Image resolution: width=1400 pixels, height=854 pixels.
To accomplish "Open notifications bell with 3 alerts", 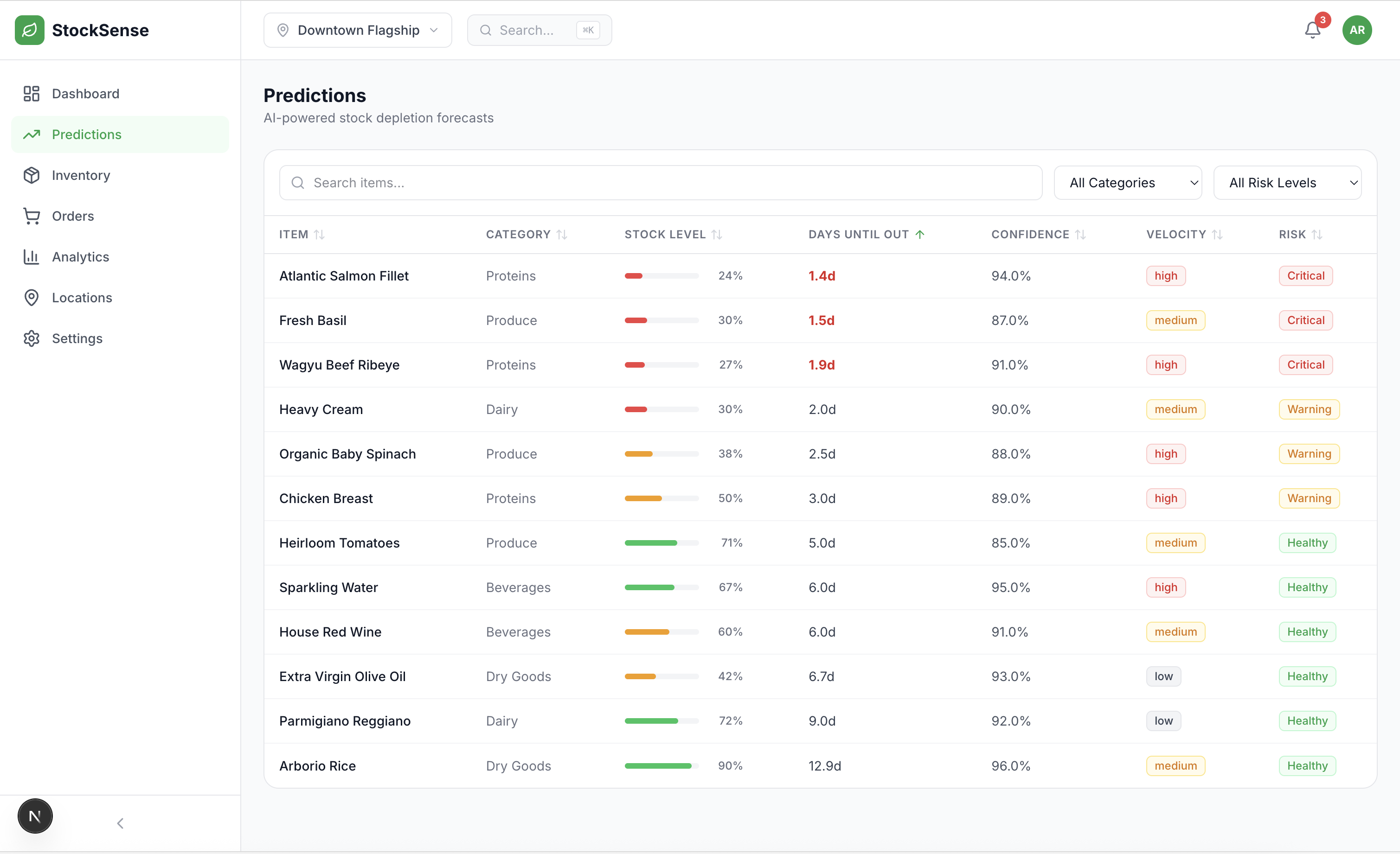I will (x=1312, y=30).
